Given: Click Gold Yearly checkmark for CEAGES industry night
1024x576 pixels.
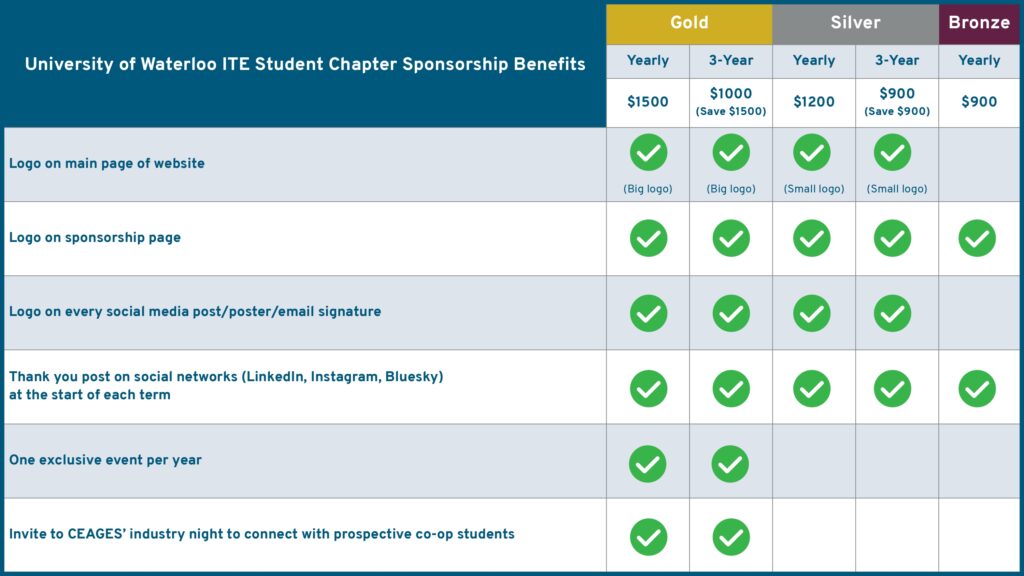Looking at the screenshot, I should tap(648, 537).
